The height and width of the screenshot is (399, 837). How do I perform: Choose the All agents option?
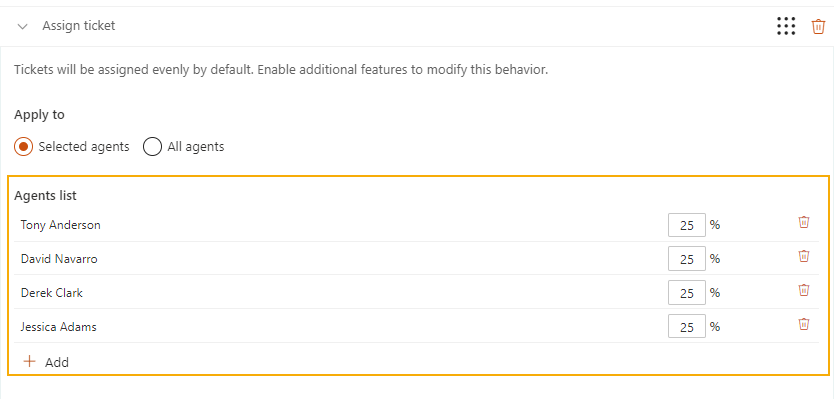point(152,146)
